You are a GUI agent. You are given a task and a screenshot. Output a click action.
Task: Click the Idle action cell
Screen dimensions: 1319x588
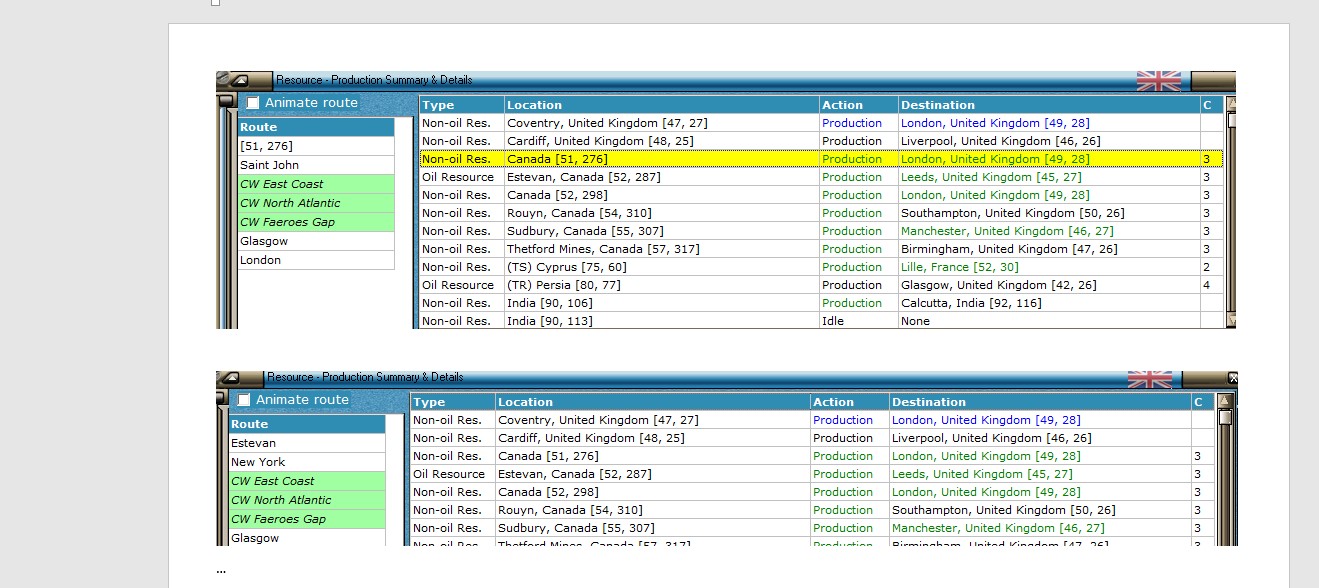coord(859,321)
